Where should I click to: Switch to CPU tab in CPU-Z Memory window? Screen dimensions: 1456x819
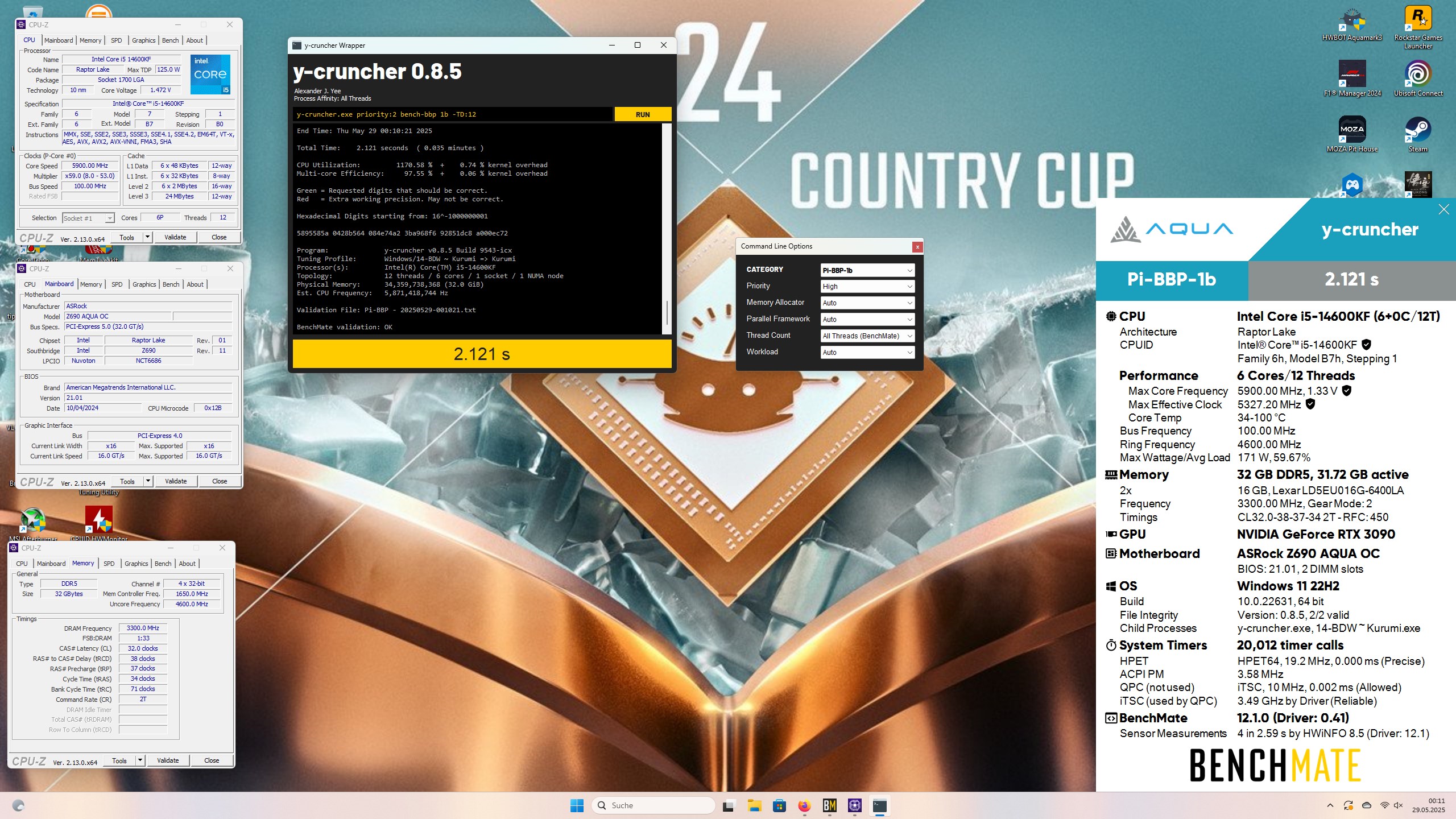(x=22, y=564)
